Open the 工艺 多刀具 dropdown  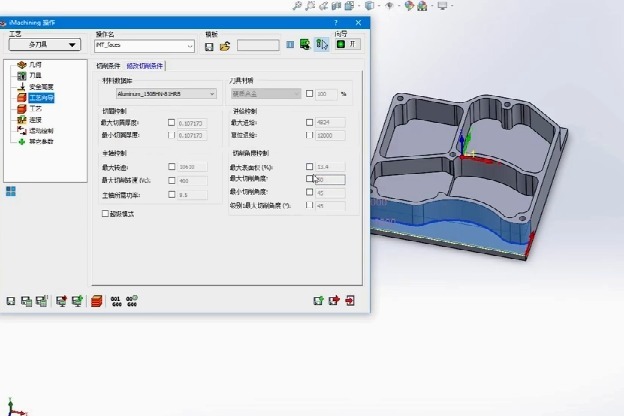[x=45, y=45]
